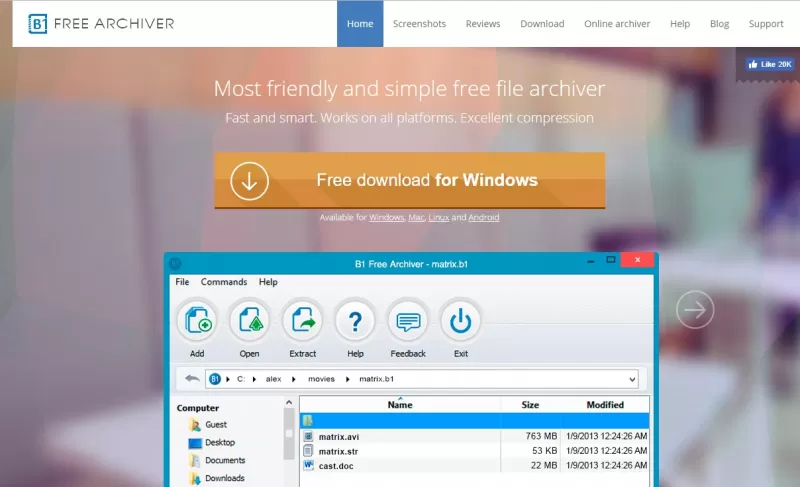Select matrix.avi file row
Screen dimensions: 800x487
474,437
